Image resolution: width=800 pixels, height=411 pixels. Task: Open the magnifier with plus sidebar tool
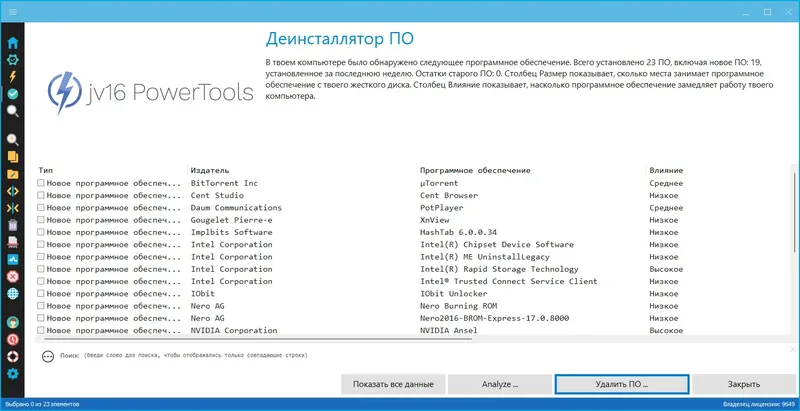(13, 139)
